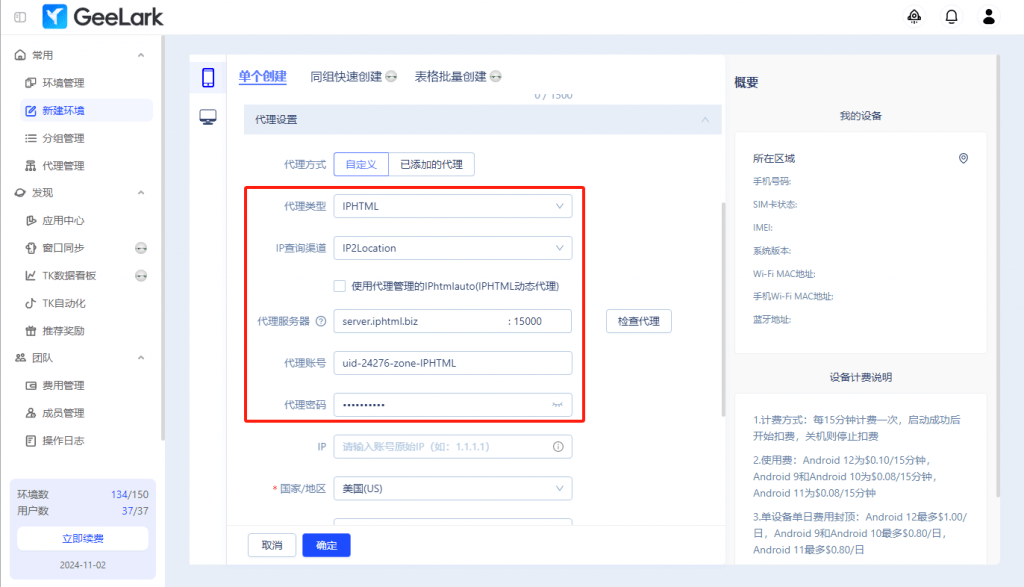The width and height of the screenshot is (1024, 587).
Task: Open the notifications bell
Action: click(x=951, y=16)
